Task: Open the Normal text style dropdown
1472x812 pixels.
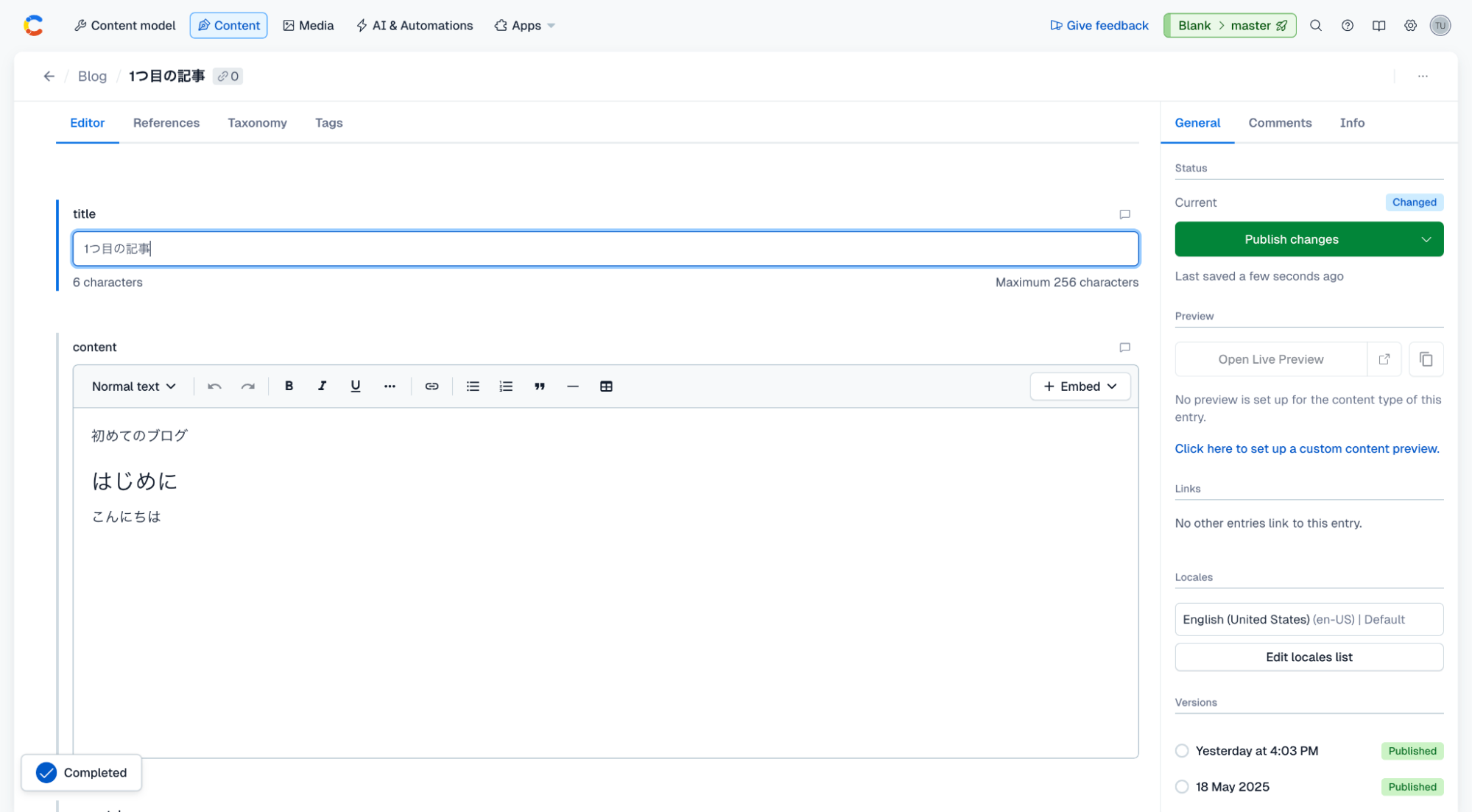Action: click(x=133, y=386)
